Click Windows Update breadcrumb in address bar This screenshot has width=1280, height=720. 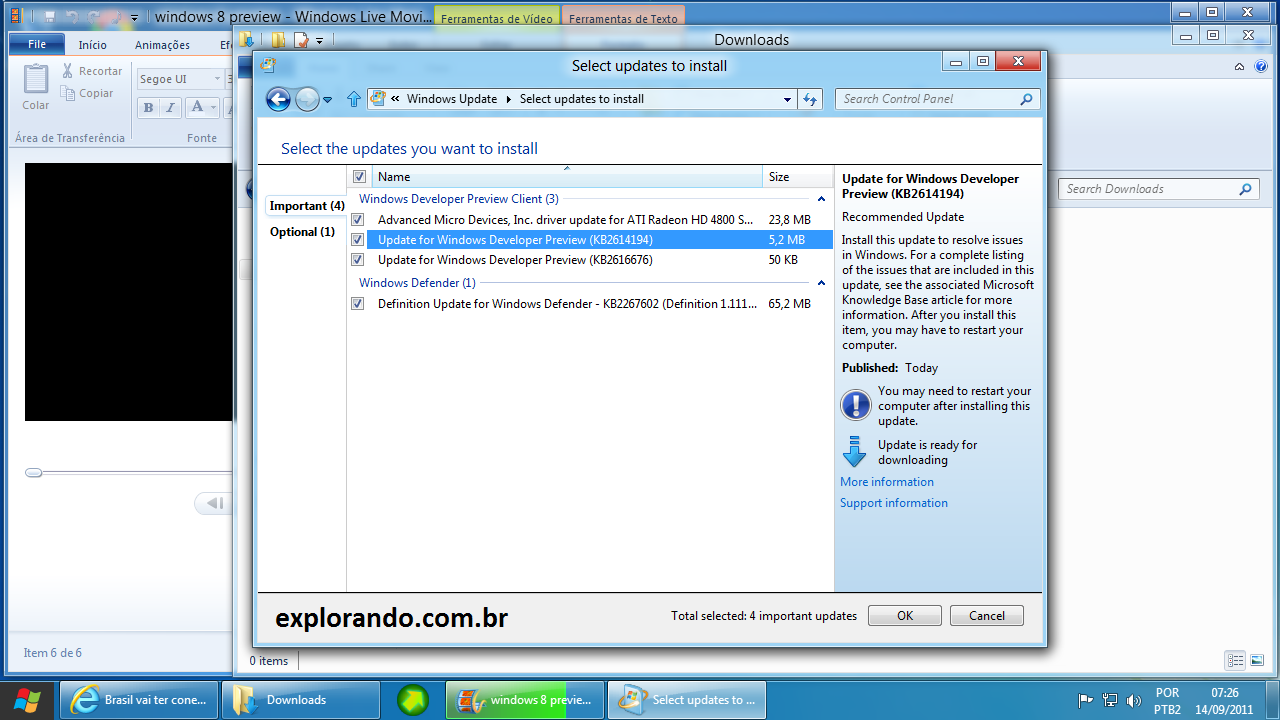pos(452,99)
